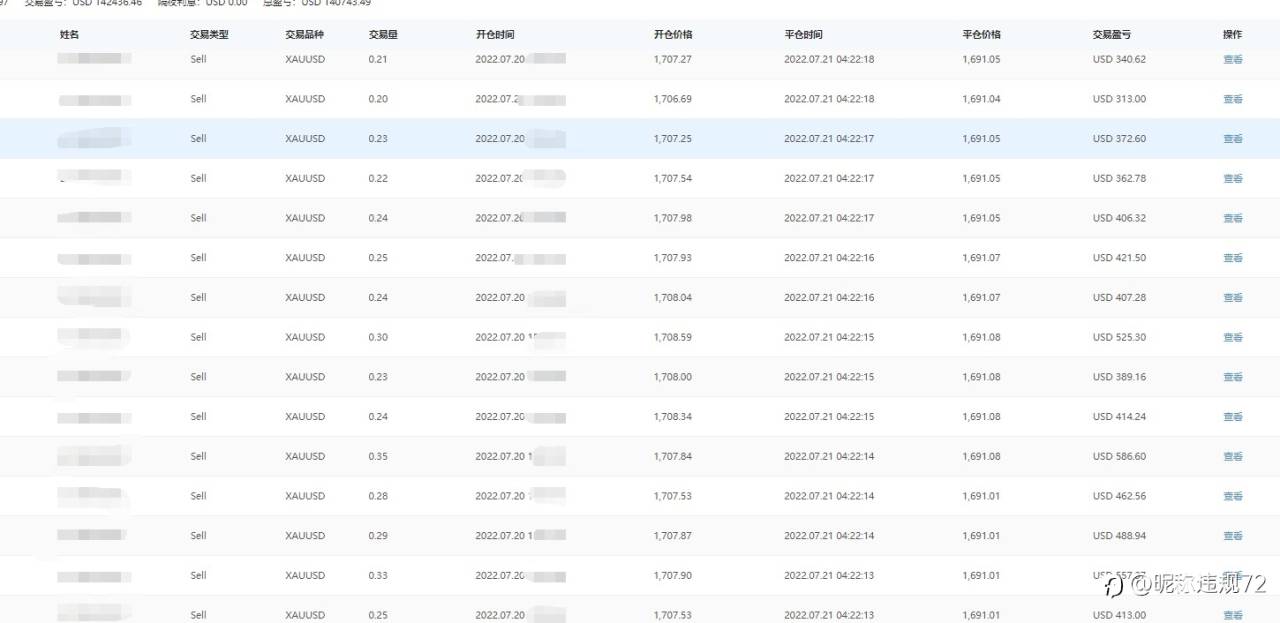Click the opening price 1,708.59

click(672, 337)
